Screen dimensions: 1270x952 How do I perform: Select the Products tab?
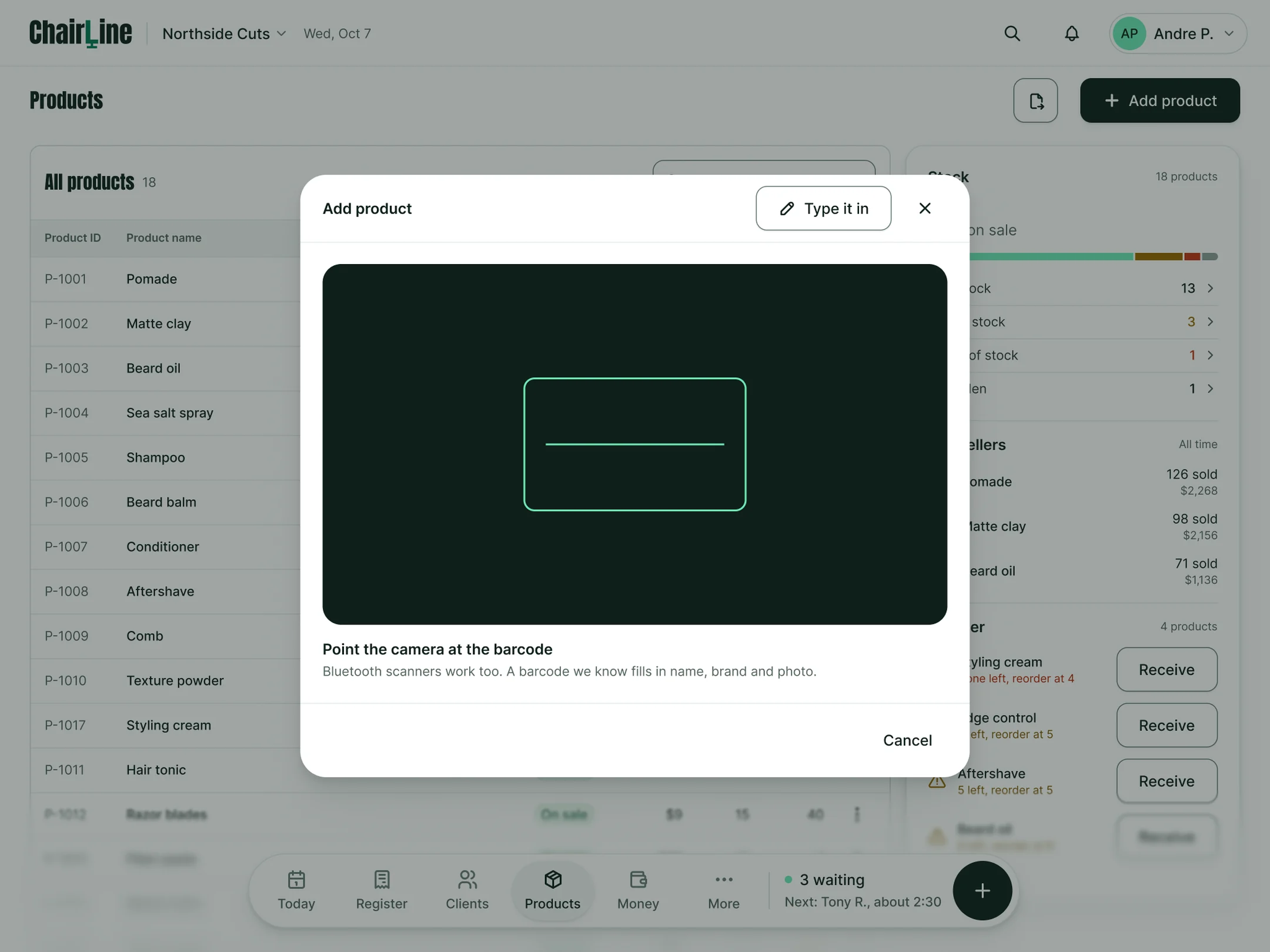[x=552, y=890]
